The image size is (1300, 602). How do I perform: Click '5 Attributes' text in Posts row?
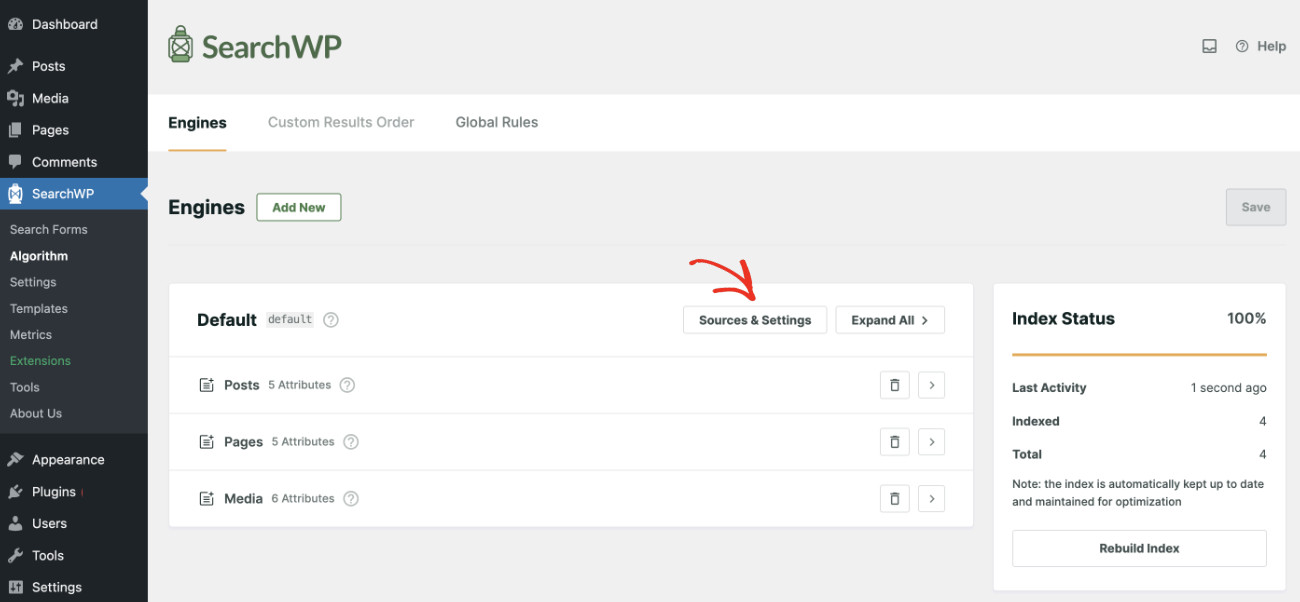coord(299,385)
